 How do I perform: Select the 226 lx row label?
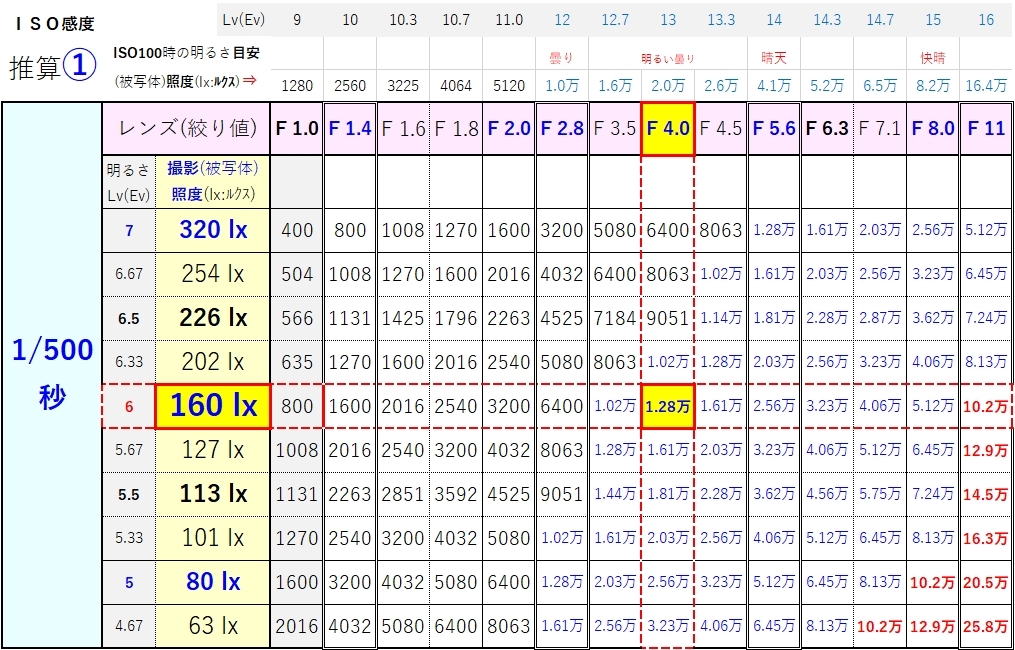(212, 318)
